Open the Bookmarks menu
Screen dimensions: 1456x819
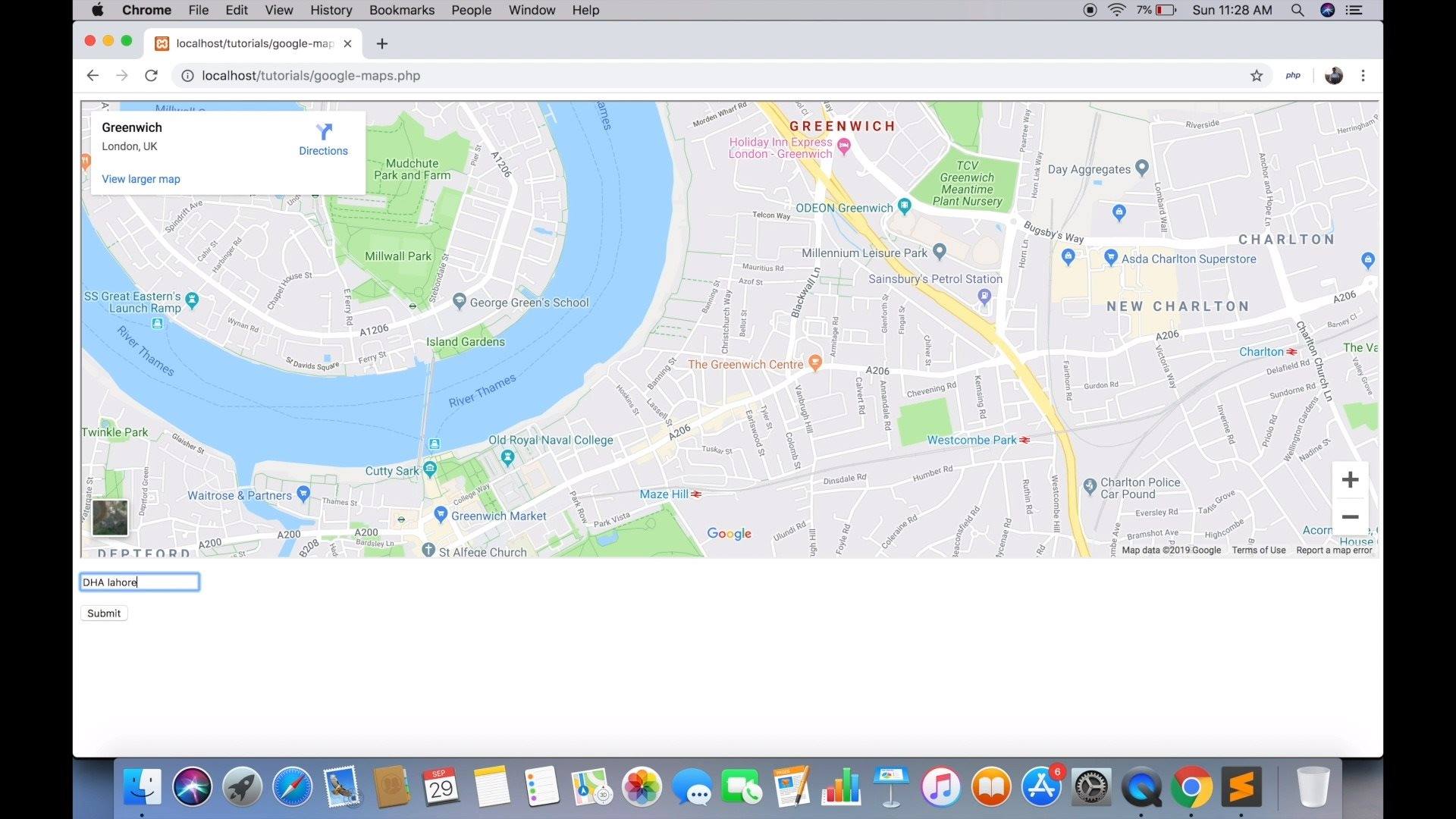(x=402, y=10)
